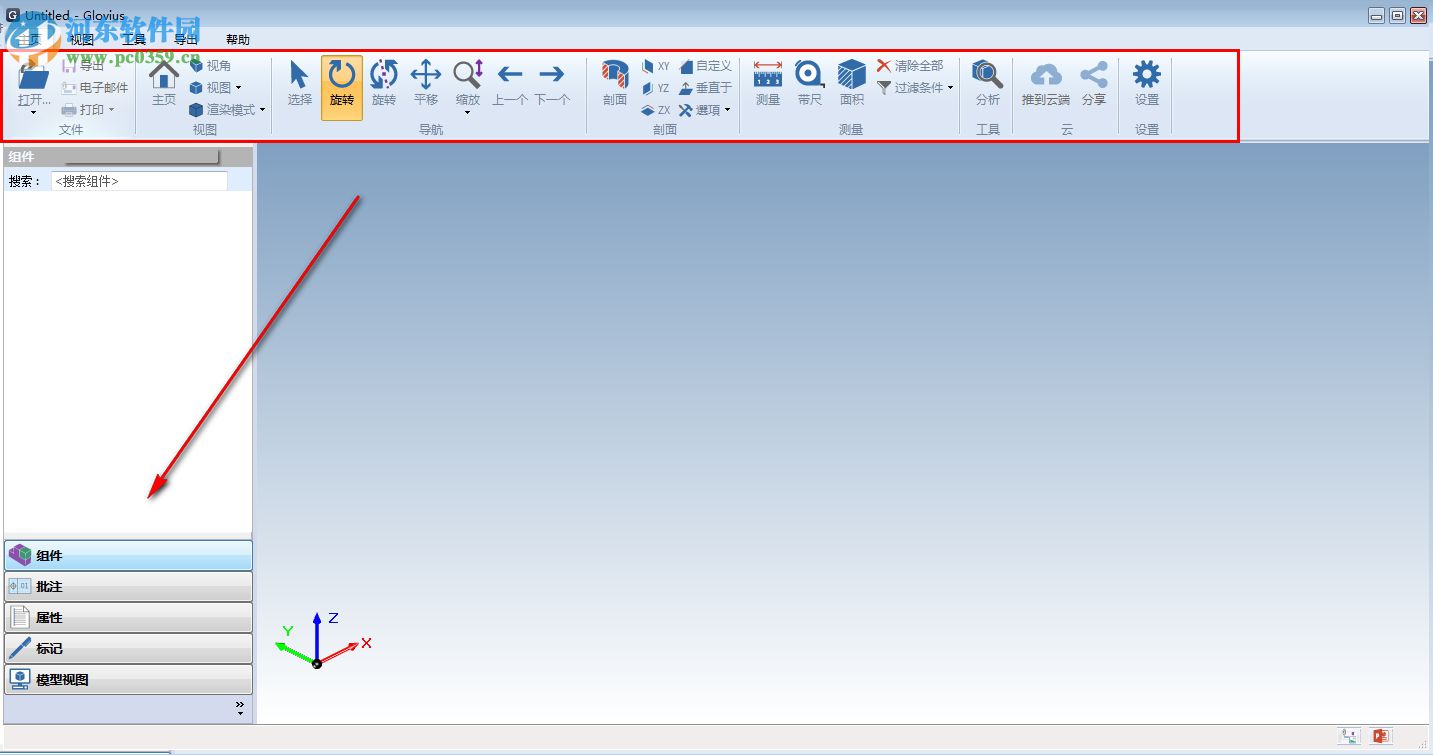Open the 渲染模式 render mode dropdown

coord(262,110)
